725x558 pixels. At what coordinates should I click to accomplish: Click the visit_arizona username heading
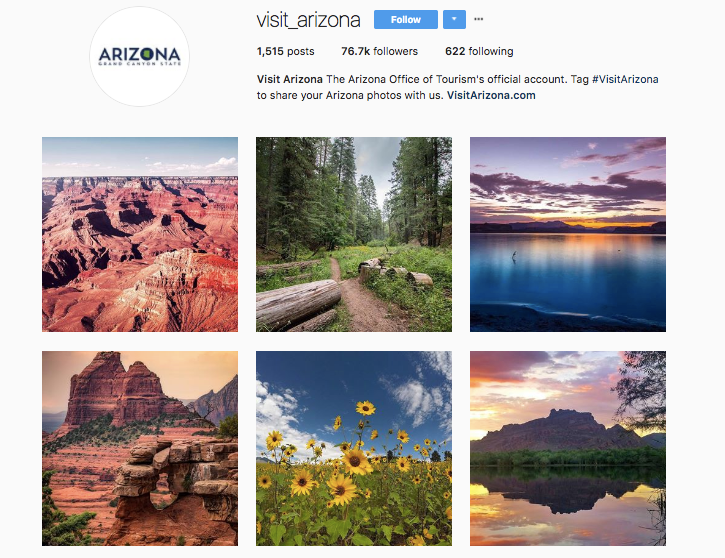click(x=308, y=20)
